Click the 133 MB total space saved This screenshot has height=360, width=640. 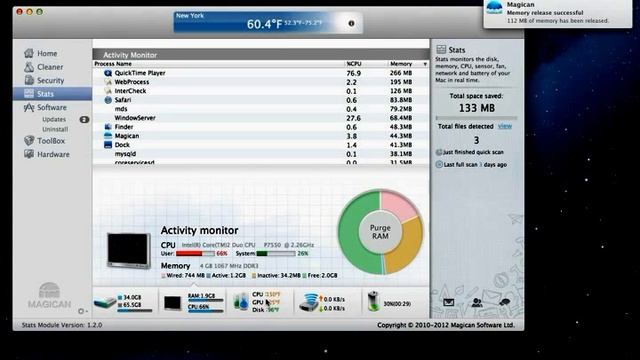point(477,108)
